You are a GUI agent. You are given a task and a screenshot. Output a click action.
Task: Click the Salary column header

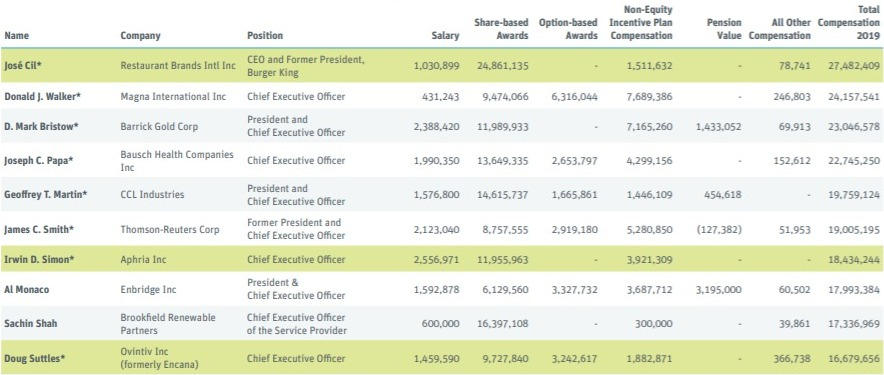point(445,36)
